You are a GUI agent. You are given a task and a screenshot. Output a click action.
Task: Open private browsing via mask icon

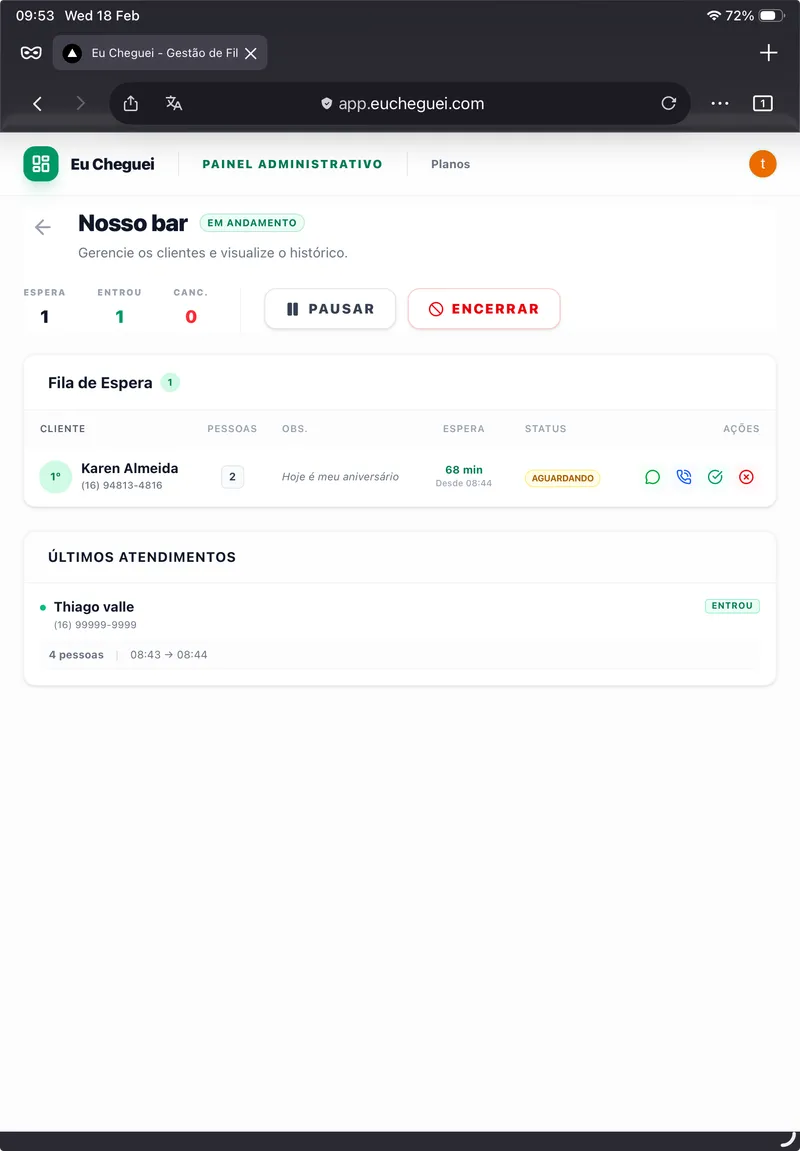pyautogui.click(x=28, y=52)
